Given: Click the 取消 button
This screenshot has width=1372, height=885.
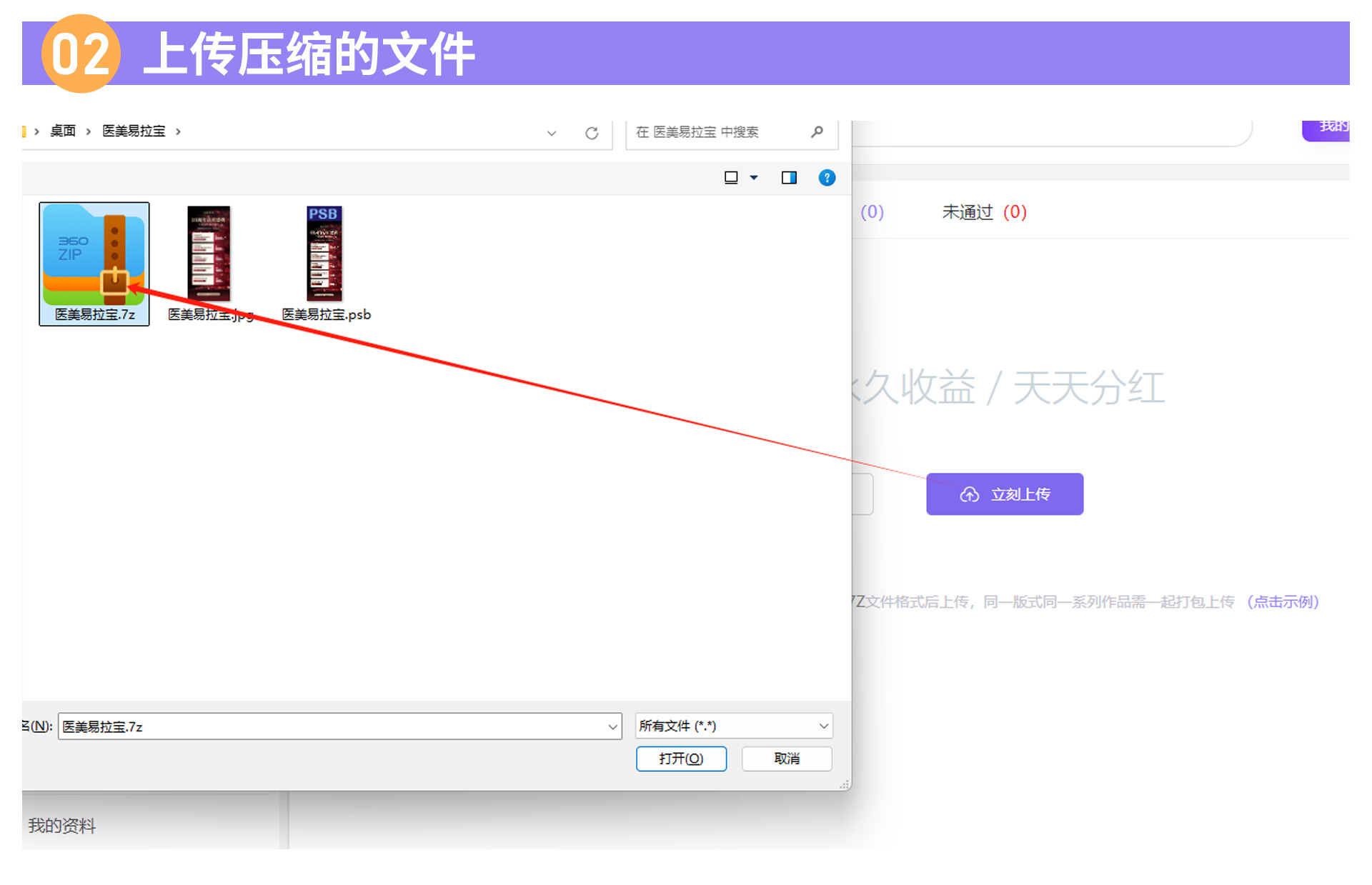Looking at the screenshot, I should (787, 759).
